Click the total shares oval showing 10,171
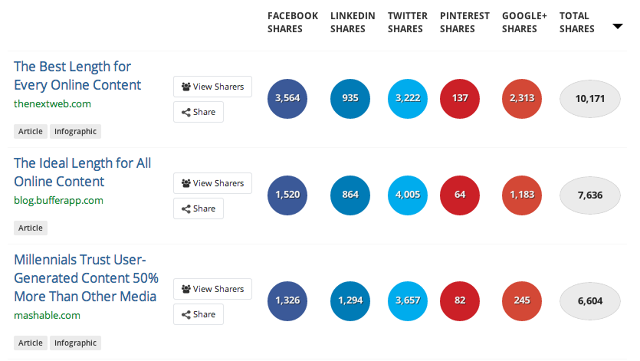This screenshot has height=361, width=640. [590, 99]
